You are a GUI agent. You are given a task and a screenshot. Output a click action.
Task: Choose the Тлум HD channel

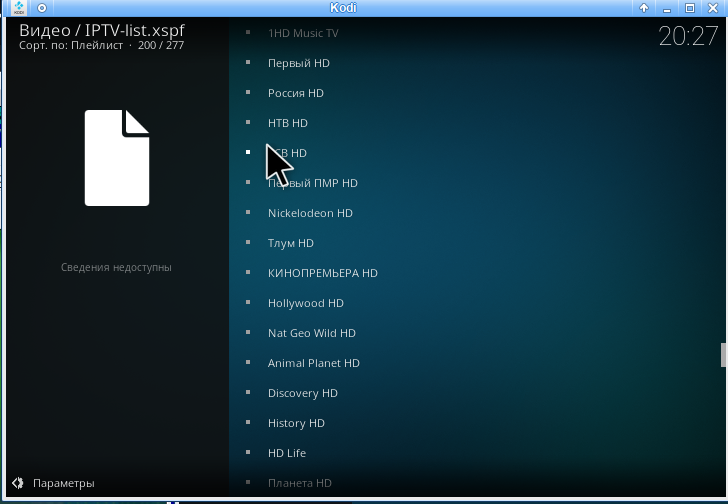(x=290, y=243)
